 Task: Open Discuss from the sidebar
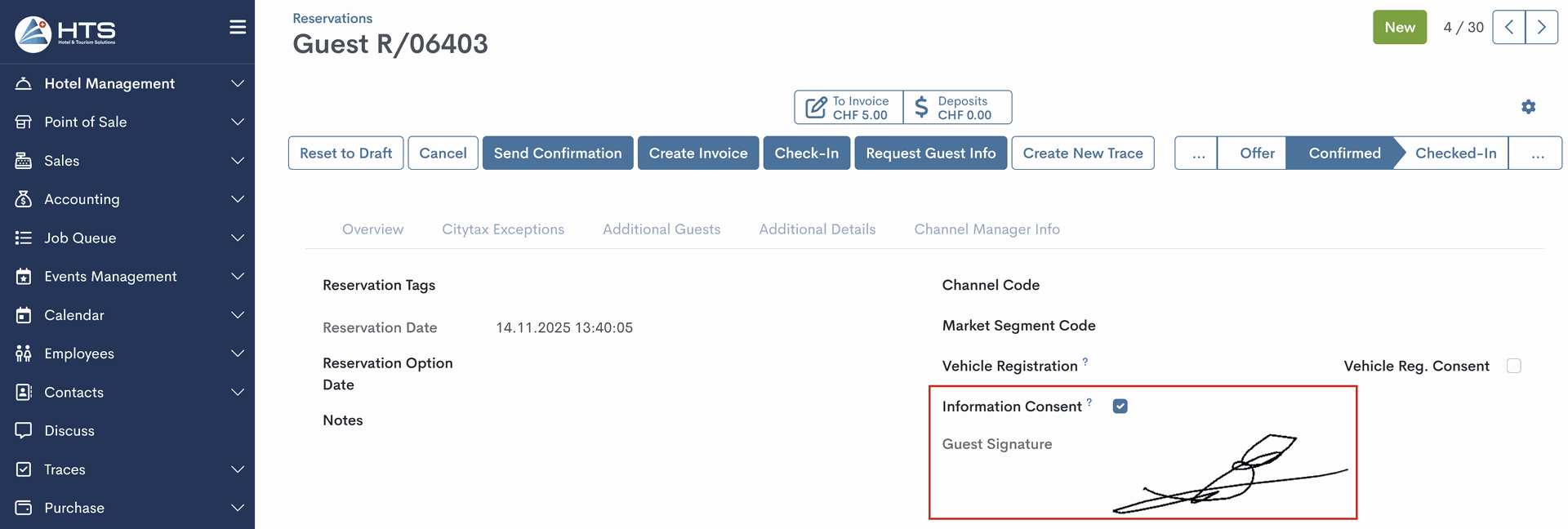tap(69, 430)
